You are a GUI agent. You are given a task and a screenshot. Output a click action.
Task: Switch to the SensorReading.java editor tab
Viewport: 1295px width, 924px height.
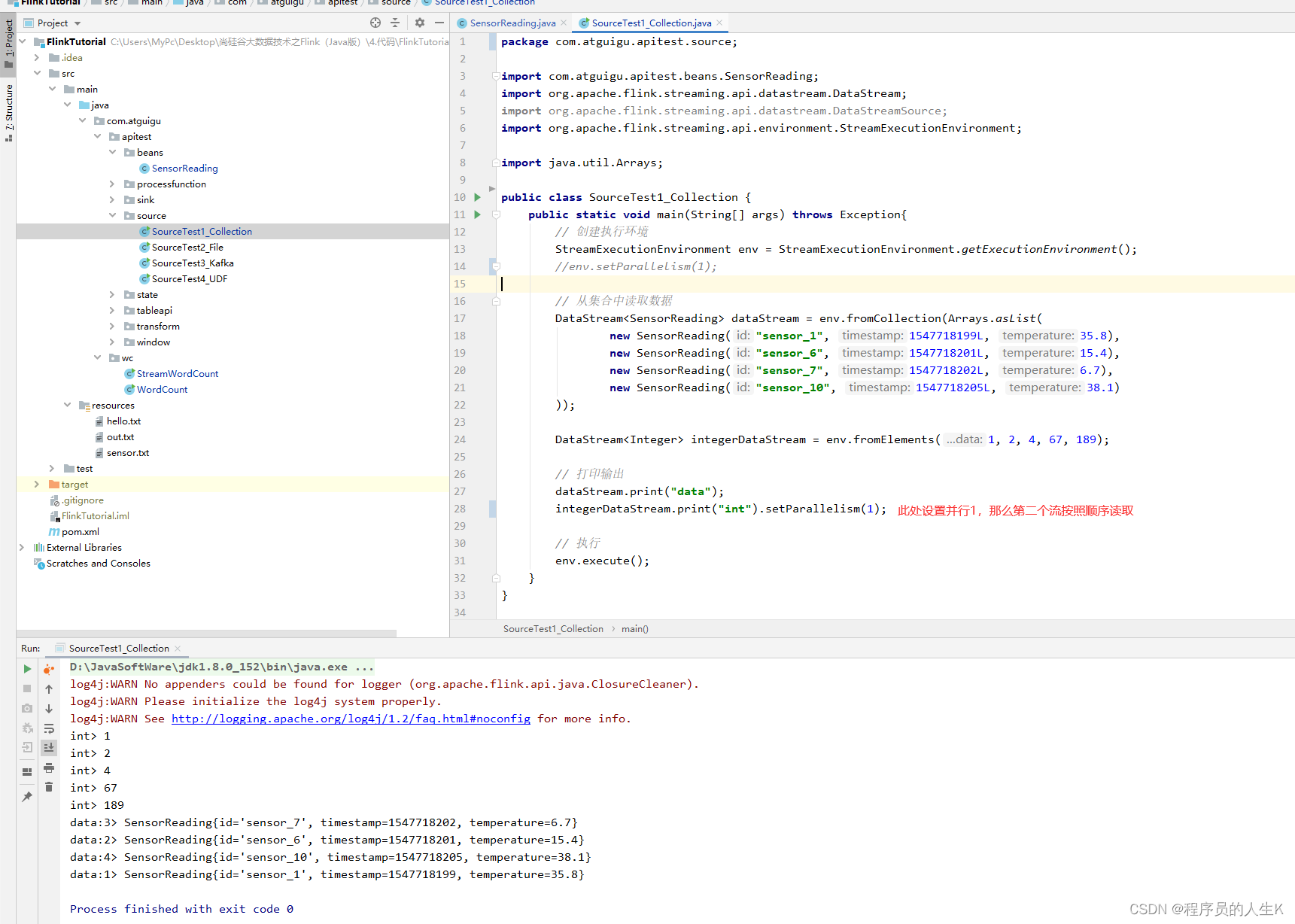point(512,23)
